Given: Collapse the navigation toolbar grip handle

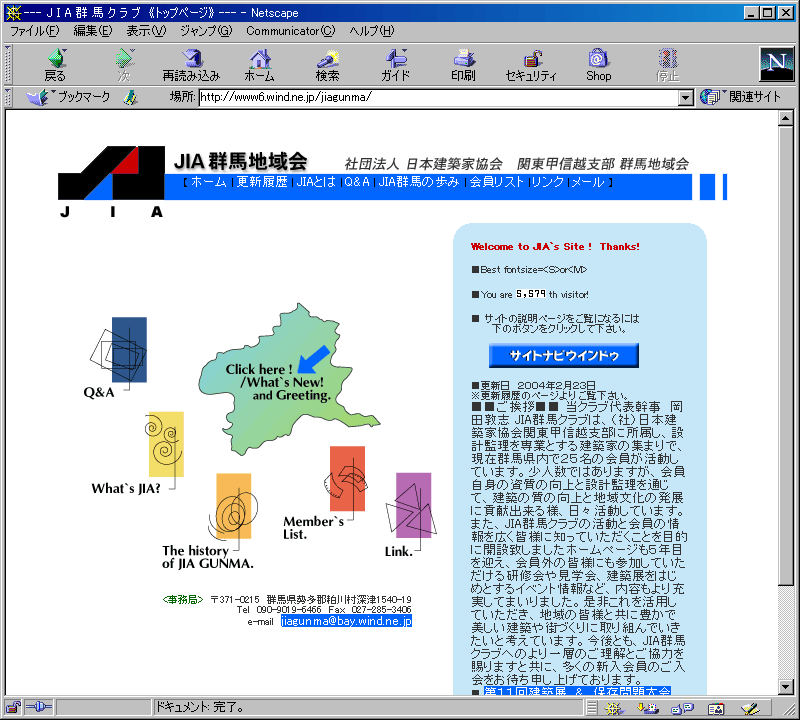Looking at the screenshot, I should click(x=8, y=65).
